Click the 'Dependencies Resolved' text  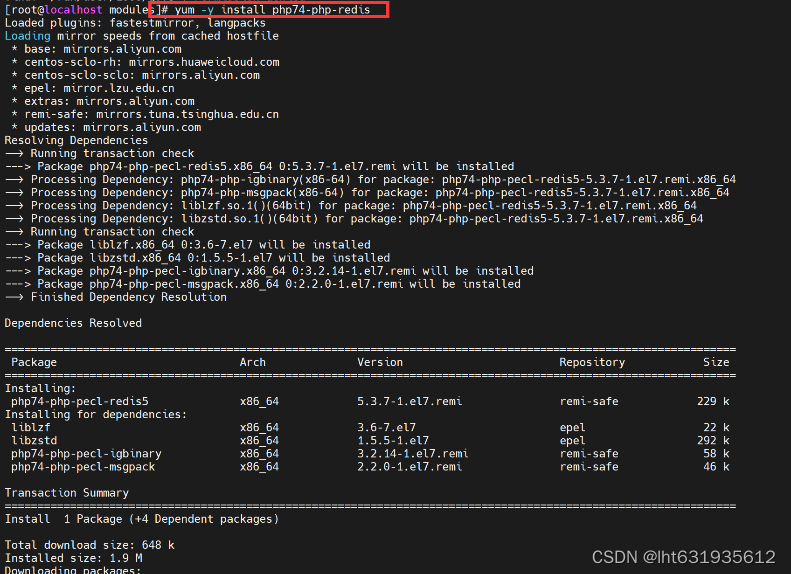(73, 323)
